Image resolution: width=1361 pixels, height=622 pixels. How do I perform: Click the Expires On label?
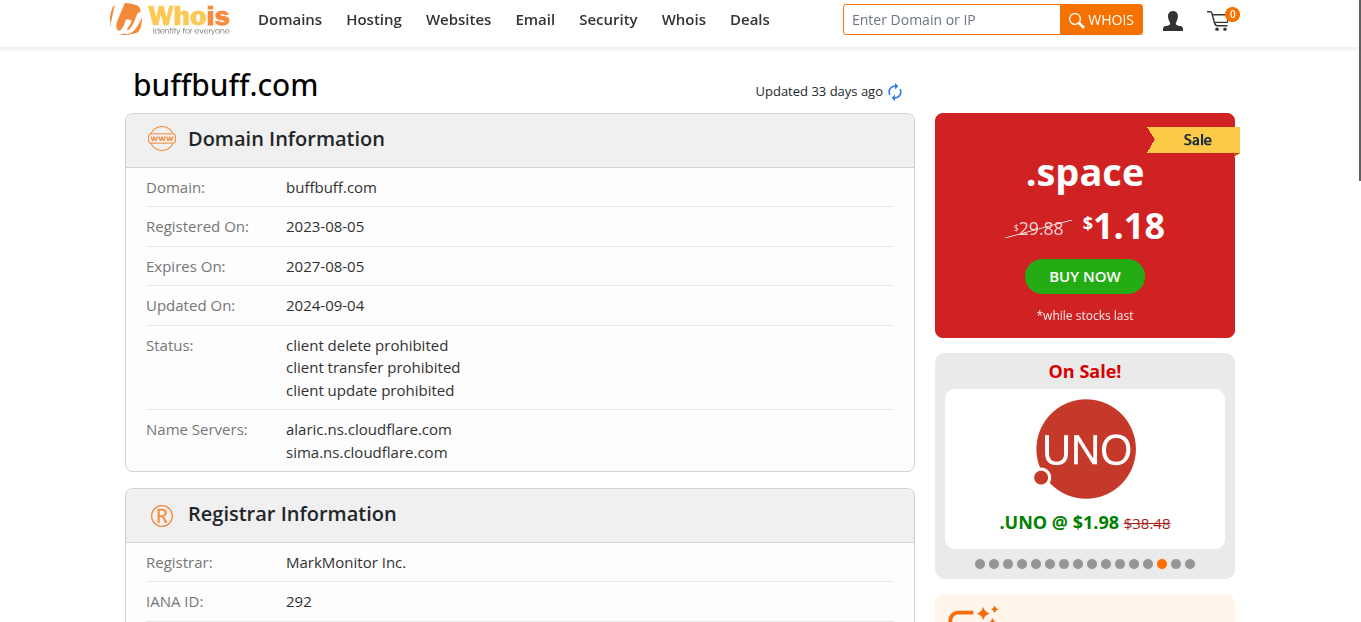(186, 267)
